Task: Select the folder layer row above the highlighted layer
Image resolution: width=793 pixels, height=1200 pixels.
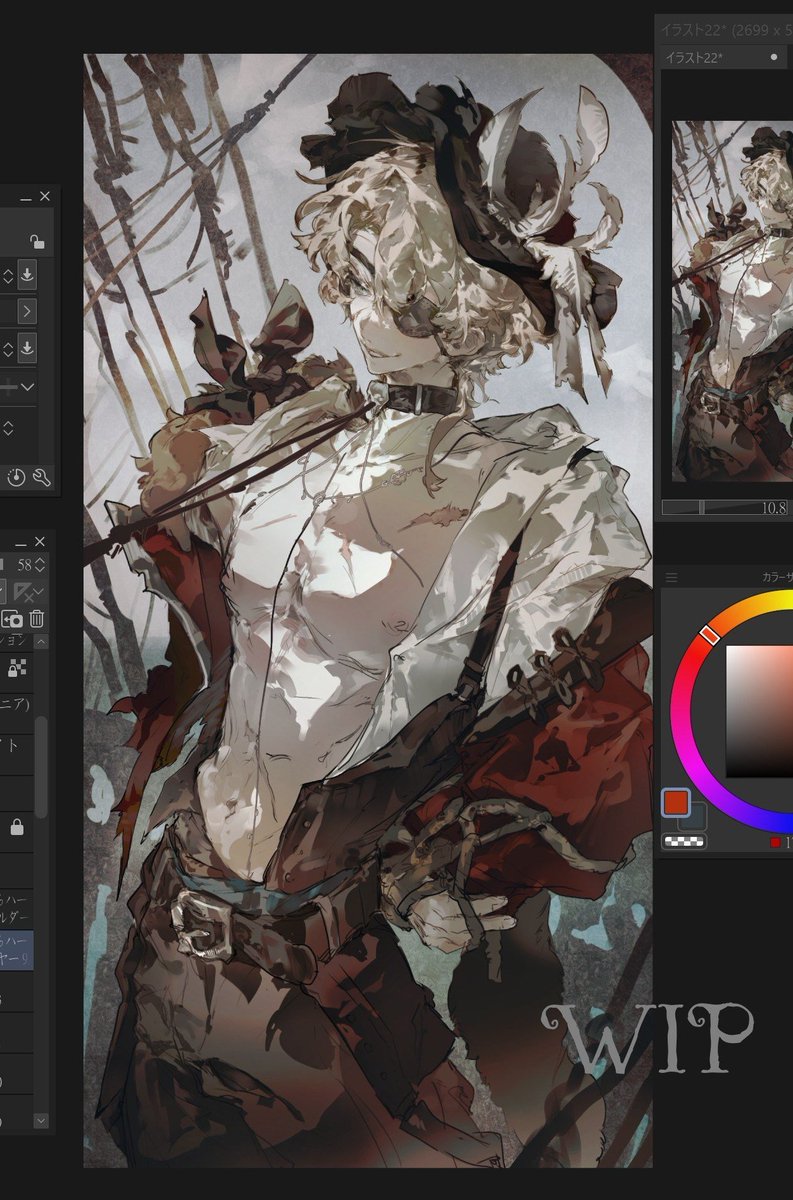Action: (17, 909)
